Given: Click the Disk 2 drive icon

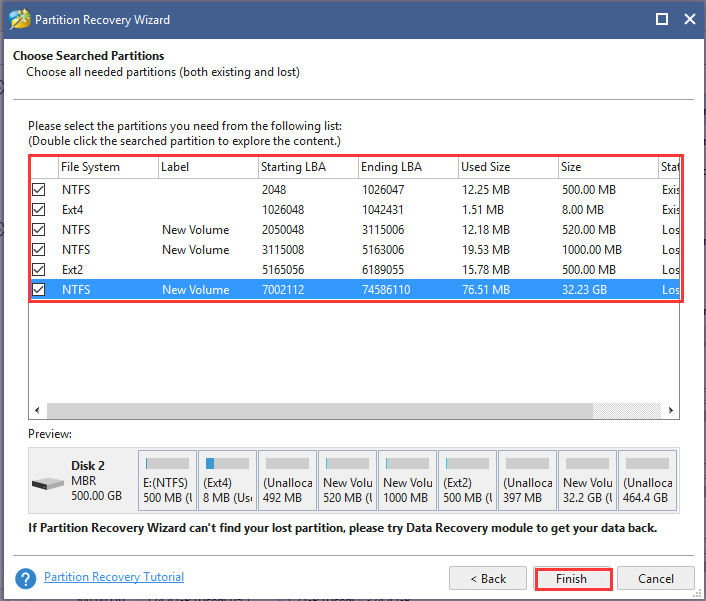Looking at the screenshot, I should [x=48, y=484].
